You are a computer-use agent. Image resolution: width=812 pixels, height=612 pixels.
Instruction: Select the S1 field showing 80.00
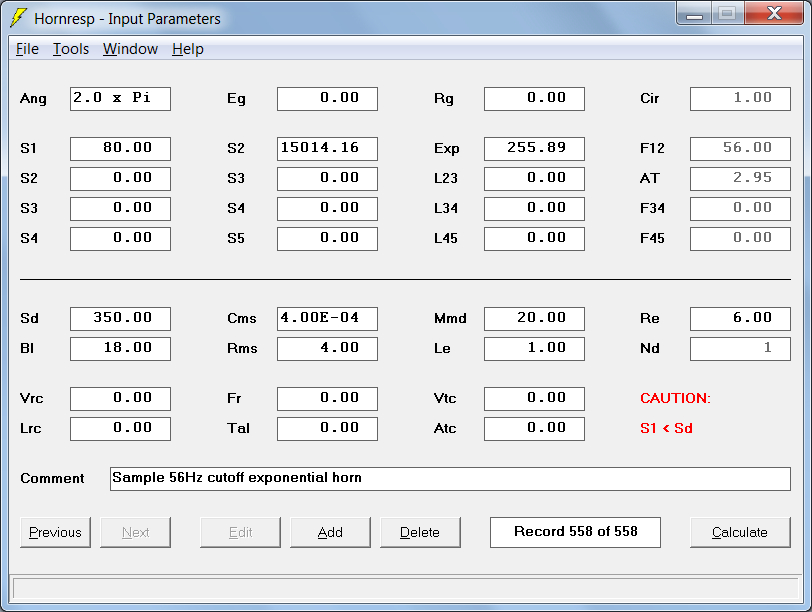120,149
